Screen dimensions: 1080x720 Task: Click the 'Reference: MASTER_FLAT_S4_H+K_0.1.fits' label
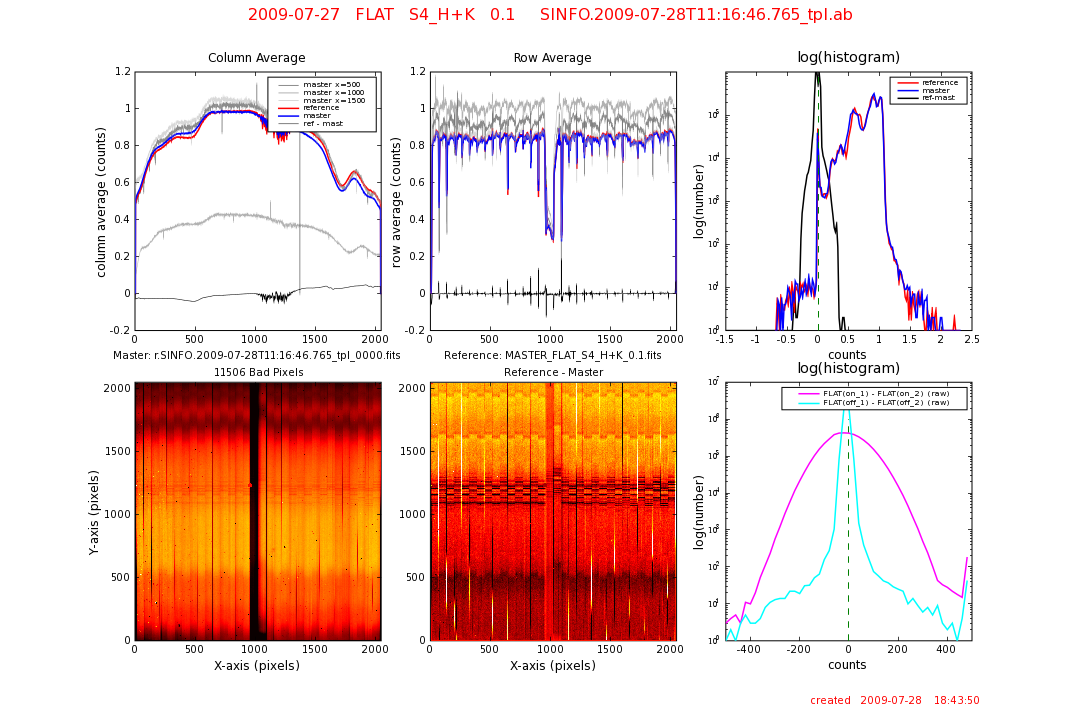pos(553,355)
